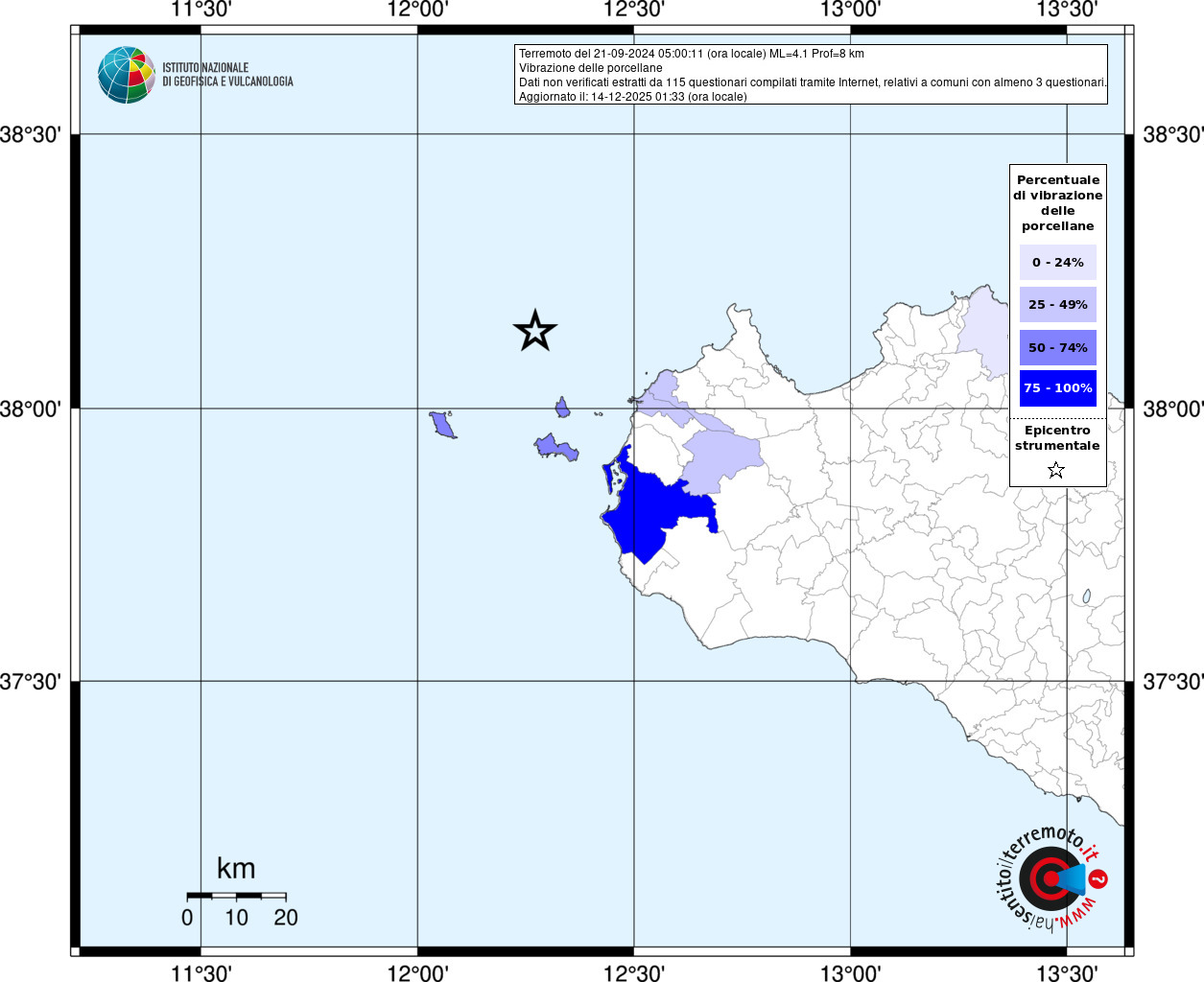Click the INGV globe logo

tap(127, 75)
